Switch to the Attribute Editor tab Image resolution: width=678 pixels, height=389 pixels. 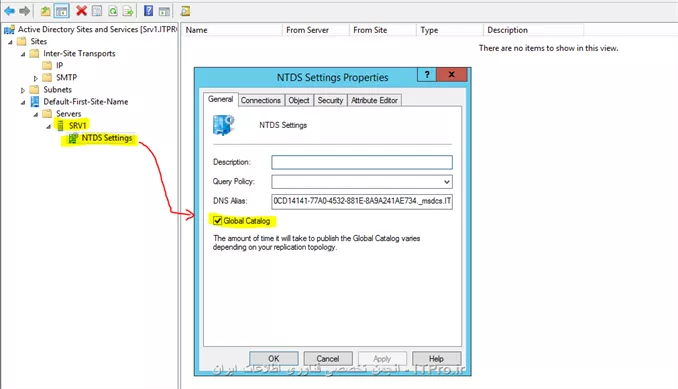[374, 100]
